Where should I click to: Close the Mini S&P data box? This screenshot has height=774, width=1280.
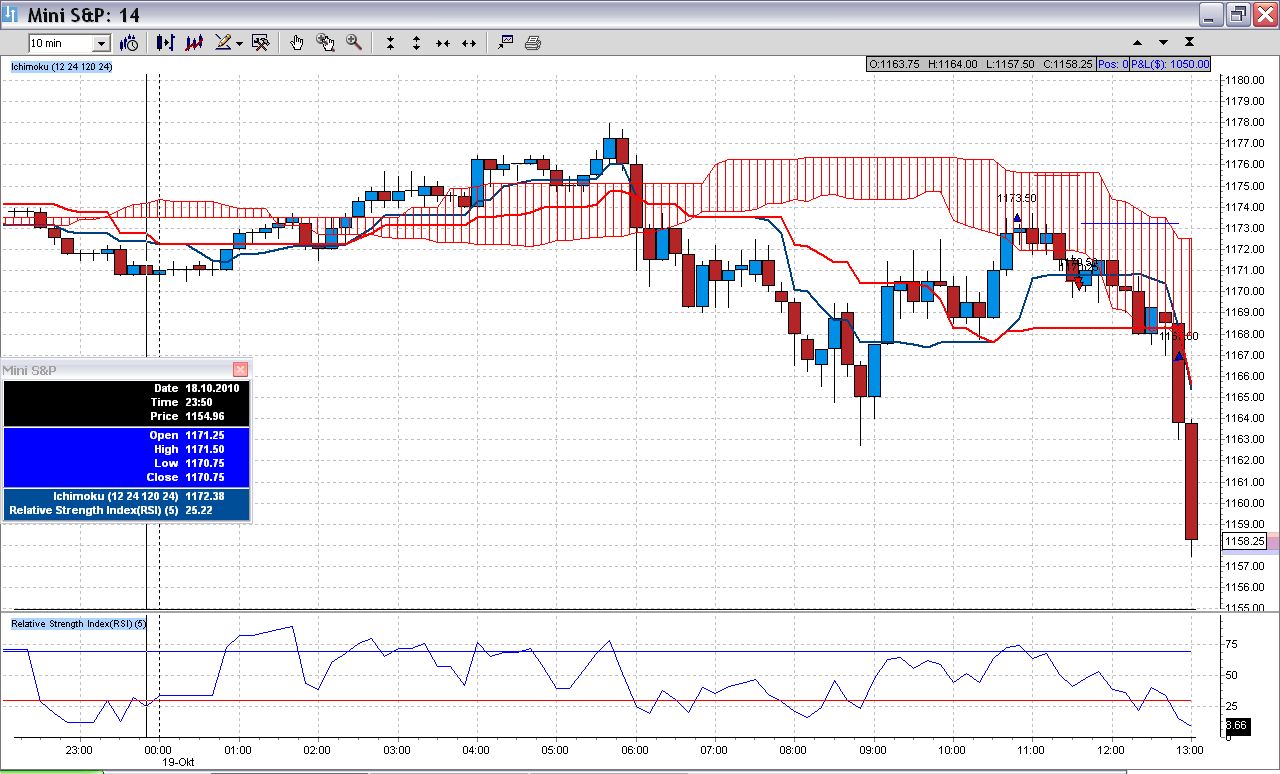(x=240, y=370)
